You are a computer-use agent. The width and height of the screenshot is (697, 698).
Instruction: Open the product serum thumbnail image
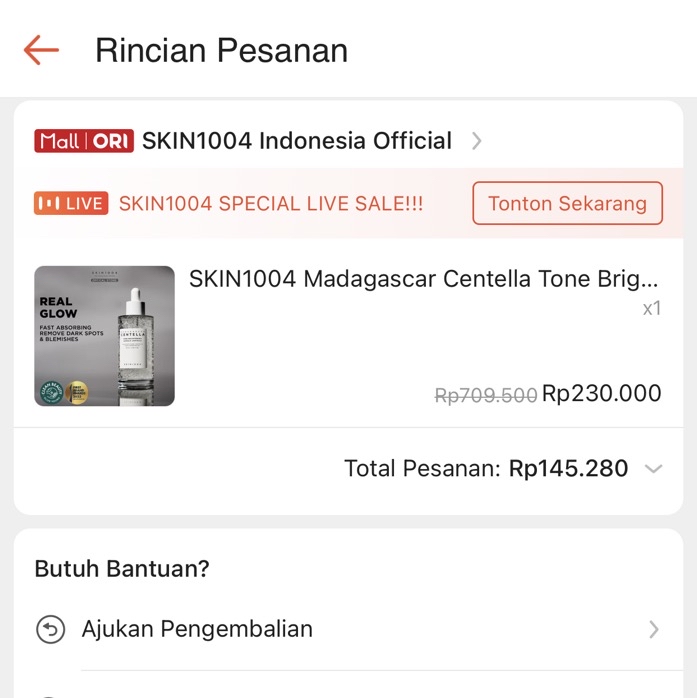[104, 336]
